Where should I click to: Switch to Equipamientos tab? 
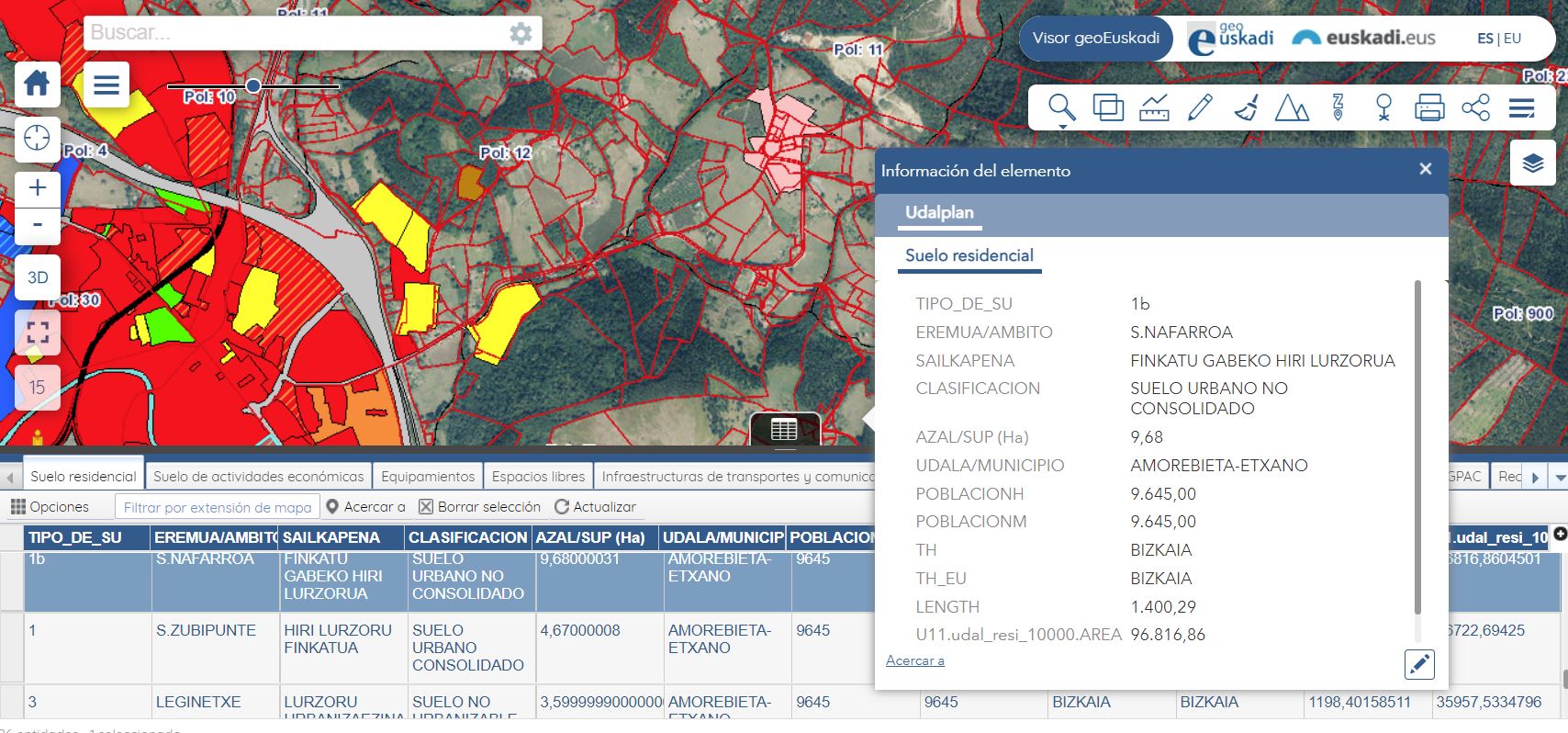tap(428, 477)
